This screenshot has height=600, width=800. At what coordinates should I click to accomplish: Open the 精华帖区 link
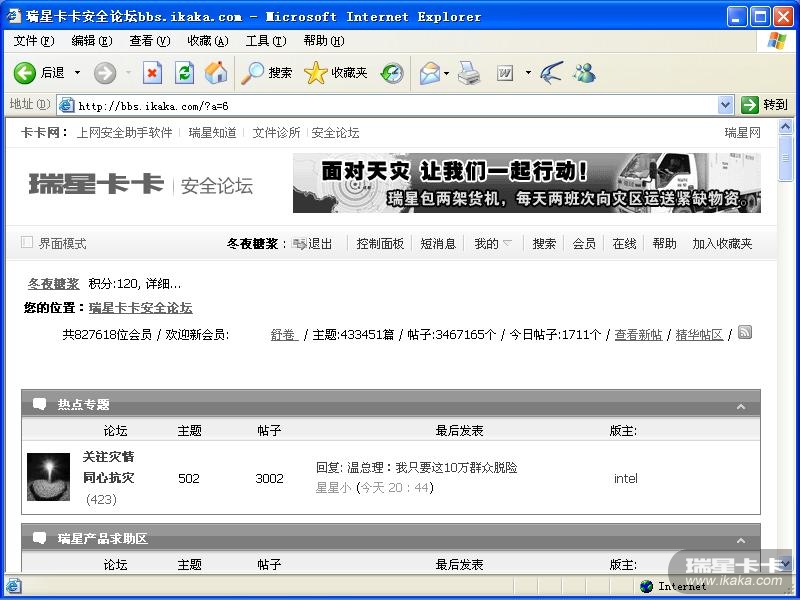(699, 335)
